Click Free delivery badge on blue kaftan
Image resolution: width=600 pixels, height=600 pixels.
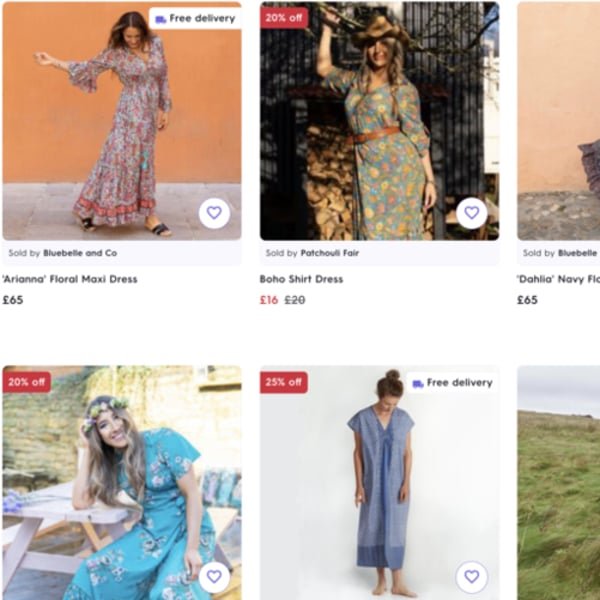452,383
